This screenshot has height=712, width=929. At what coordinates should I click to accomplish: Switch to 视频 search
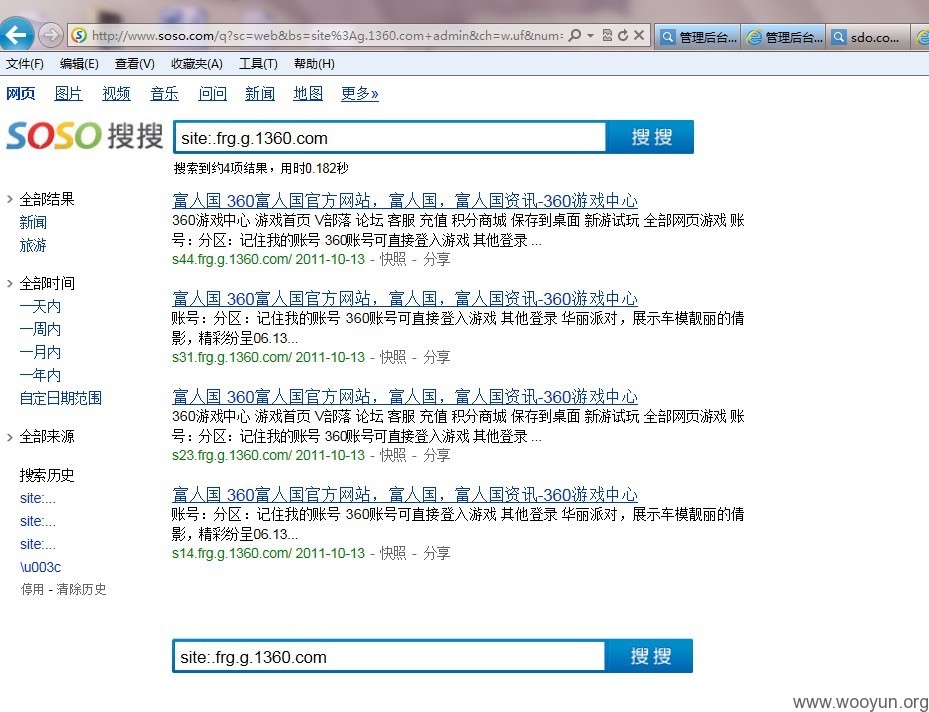(x=116, y=94)
